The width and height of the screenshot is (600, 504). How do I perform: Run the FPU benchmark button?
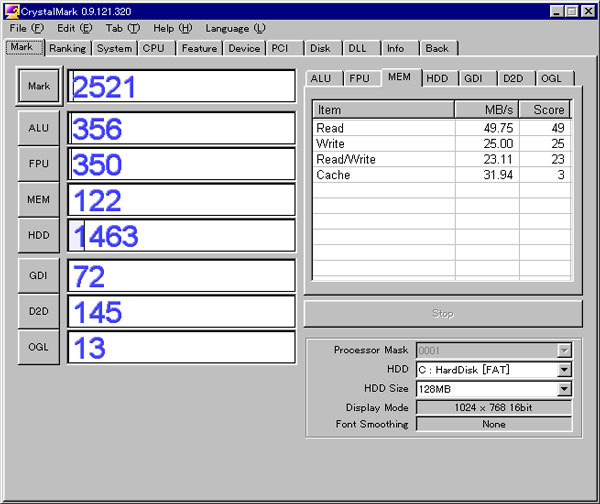(39, 164)
